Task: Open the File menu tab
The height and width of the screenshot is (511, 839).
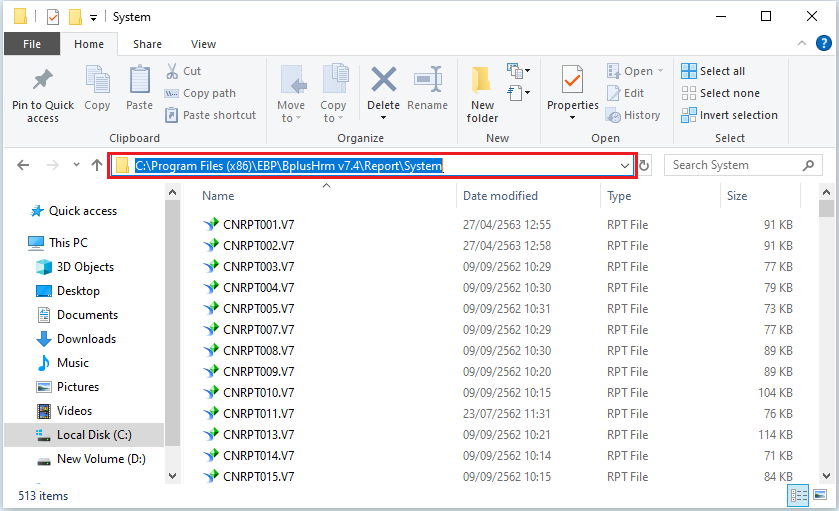Action: pyautogui.click(x=32, y=44)
